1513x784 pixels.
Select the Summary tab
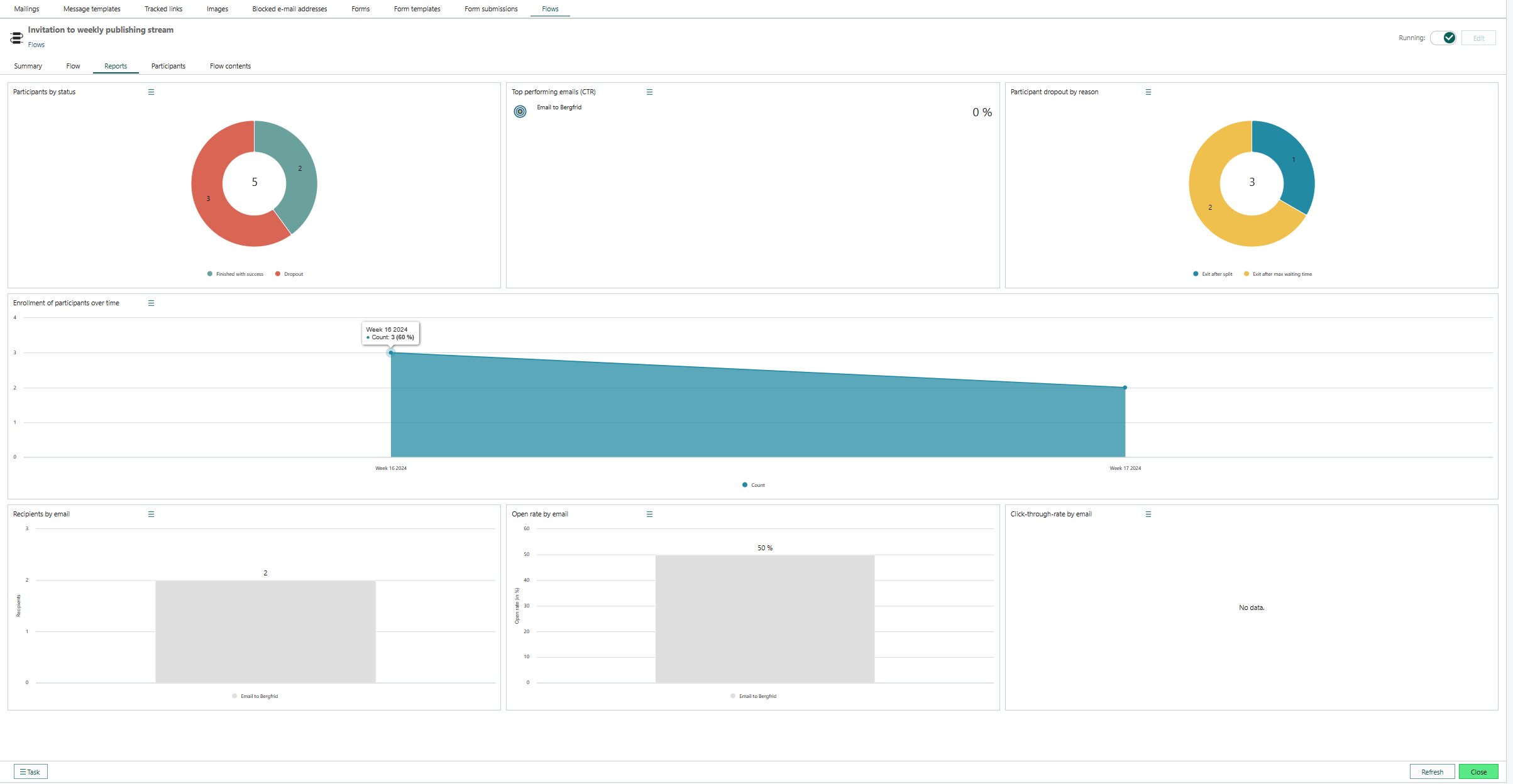pyautogui.click(x=27, y=65)
